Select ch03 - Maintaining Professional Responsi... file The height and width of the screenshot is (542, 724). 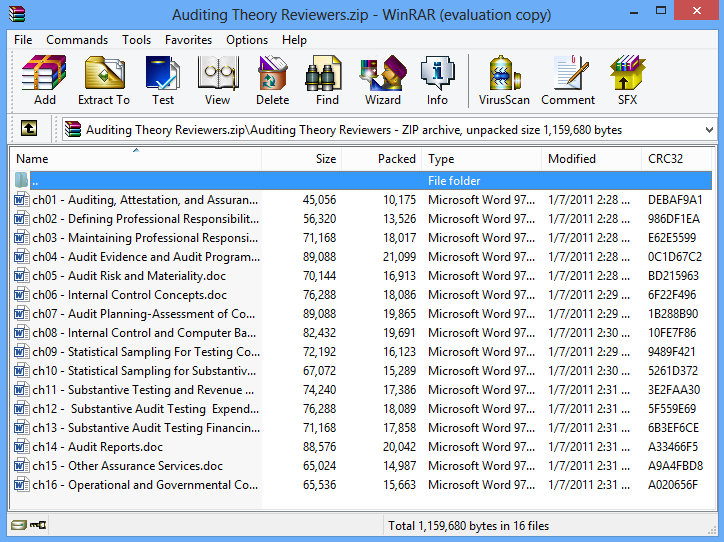[145, 238]
